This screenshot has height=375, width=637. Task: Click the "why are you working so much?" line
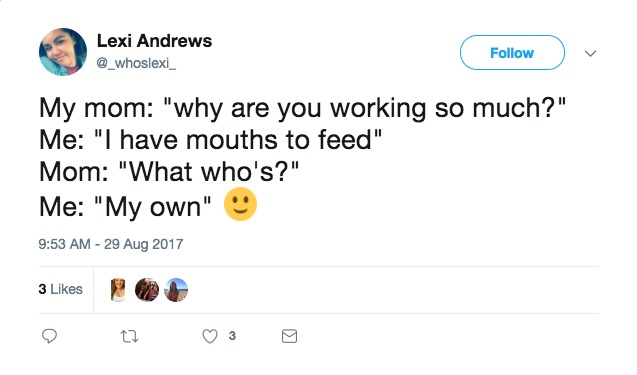pos(302,109)
